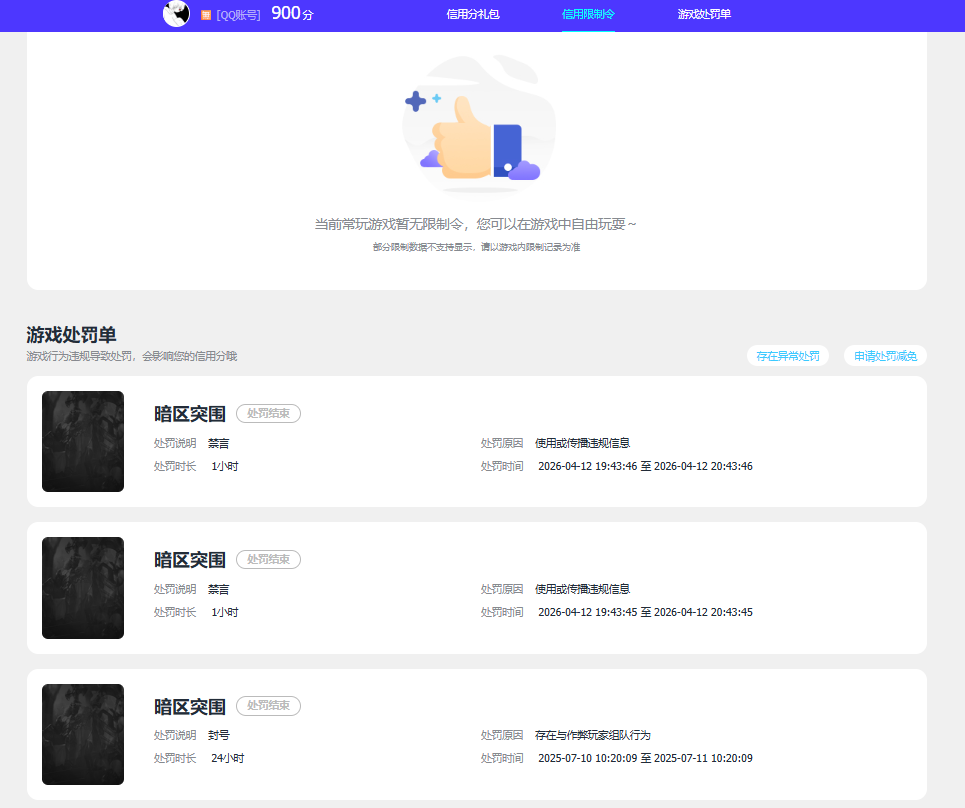Click the 处罚结束 badge on the first record
Viewport: 965px width, 808px height.
(268, 413)
